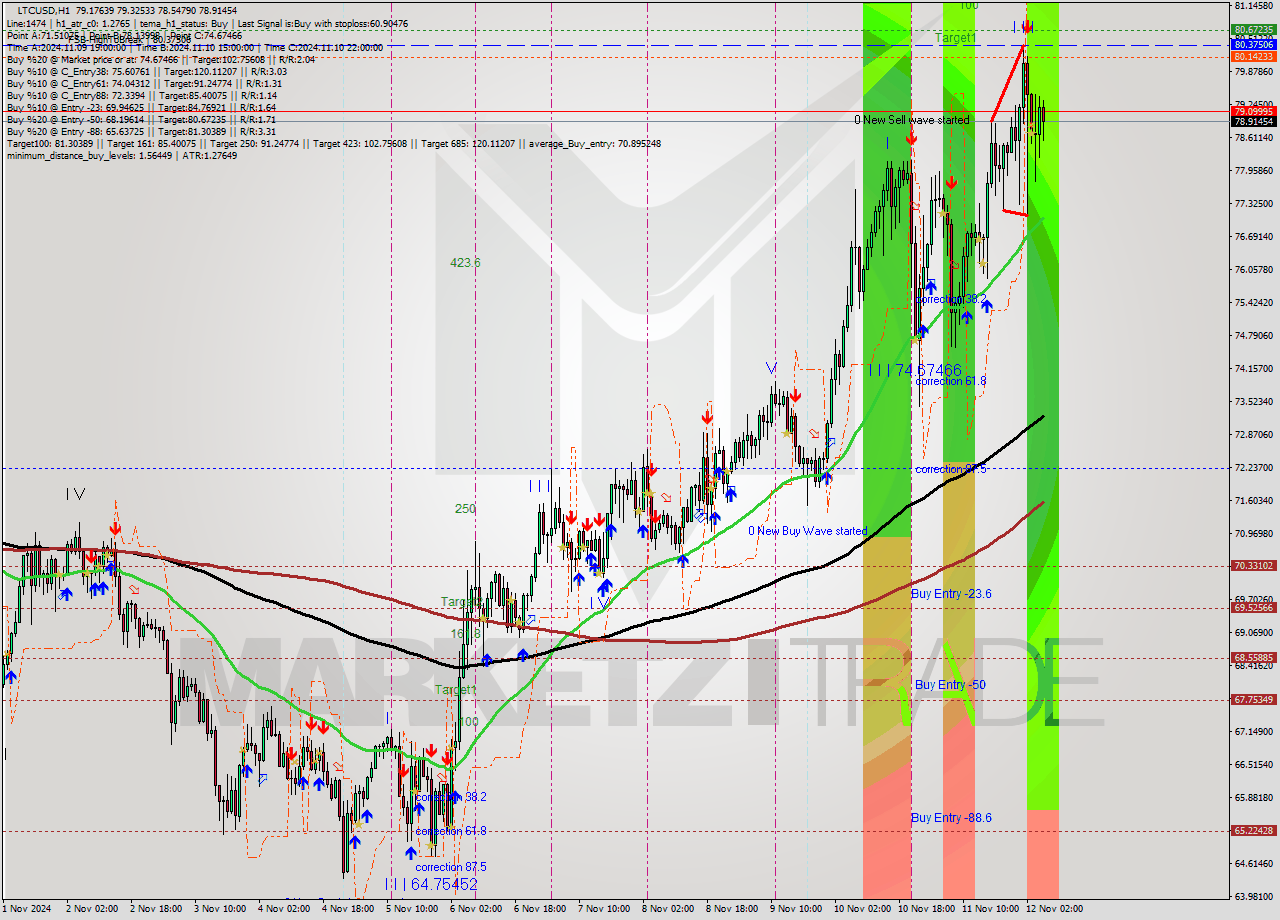This screenshot has height=920, width=1280.
Task: Click the 'Buy %20 @ Entry -88' line
Action: (141, 131)
